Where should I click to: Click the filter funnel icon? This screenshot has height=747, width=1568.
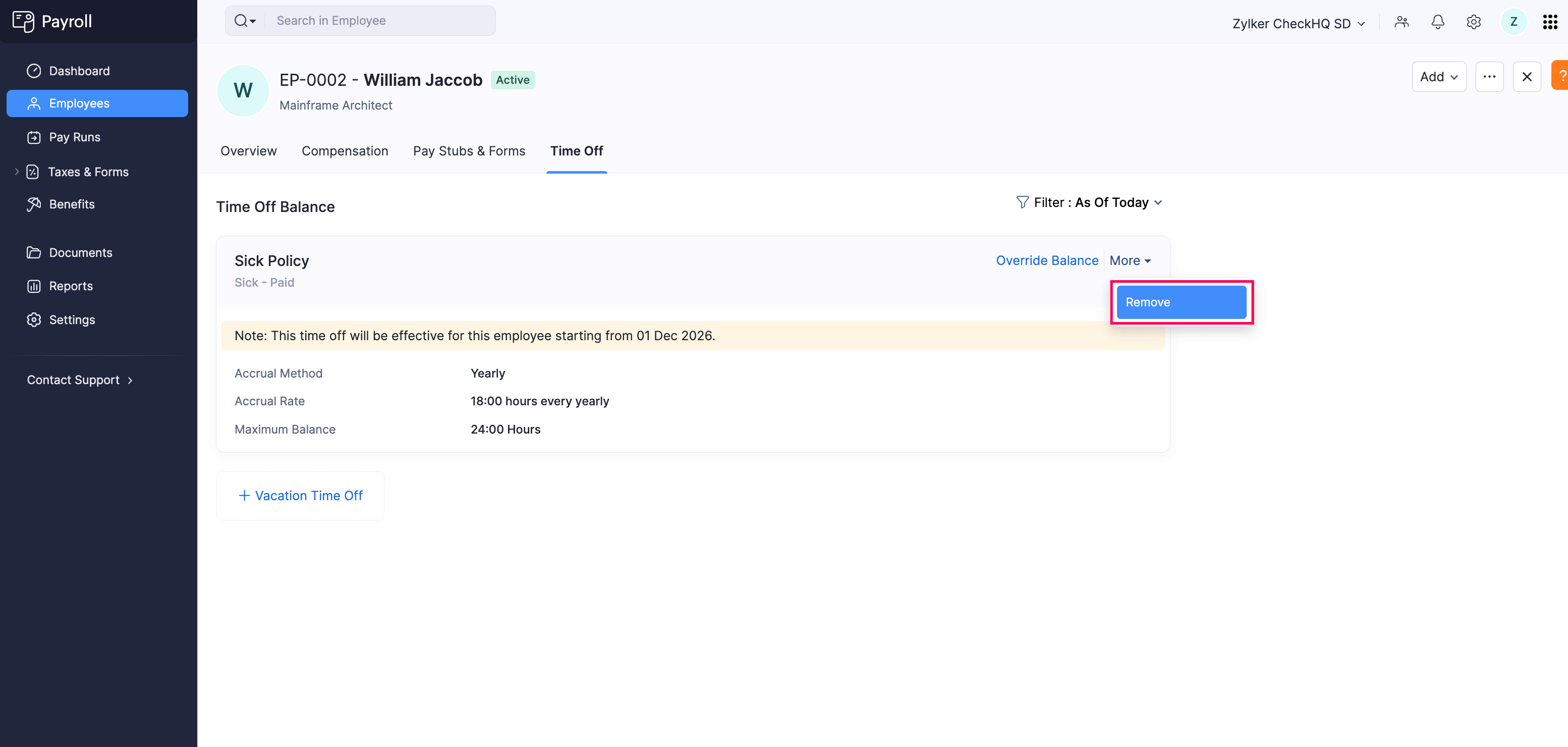click(1023, 202)
